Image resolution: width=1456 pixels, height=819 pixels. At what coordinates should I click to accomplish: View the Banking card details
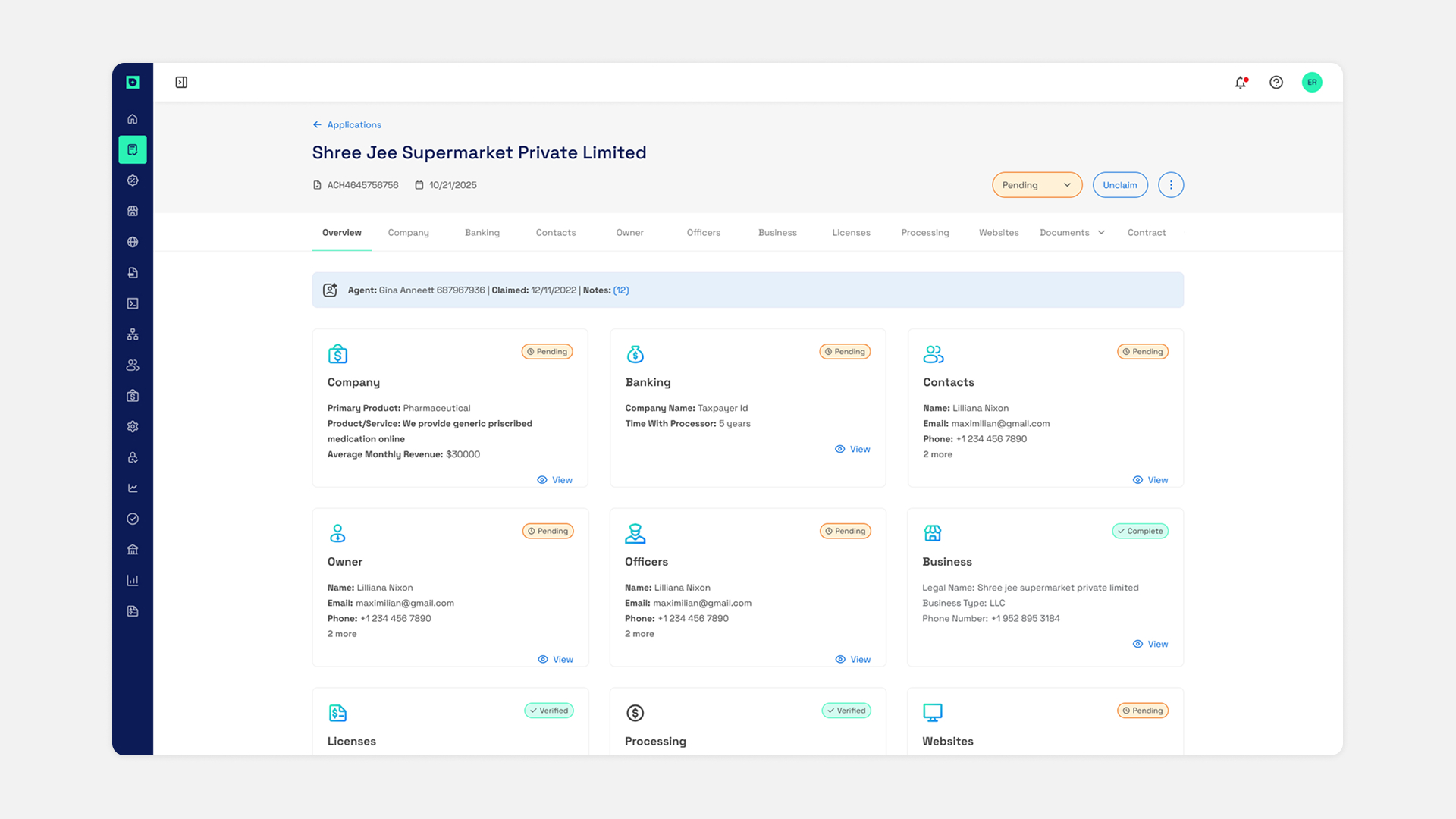852,450
